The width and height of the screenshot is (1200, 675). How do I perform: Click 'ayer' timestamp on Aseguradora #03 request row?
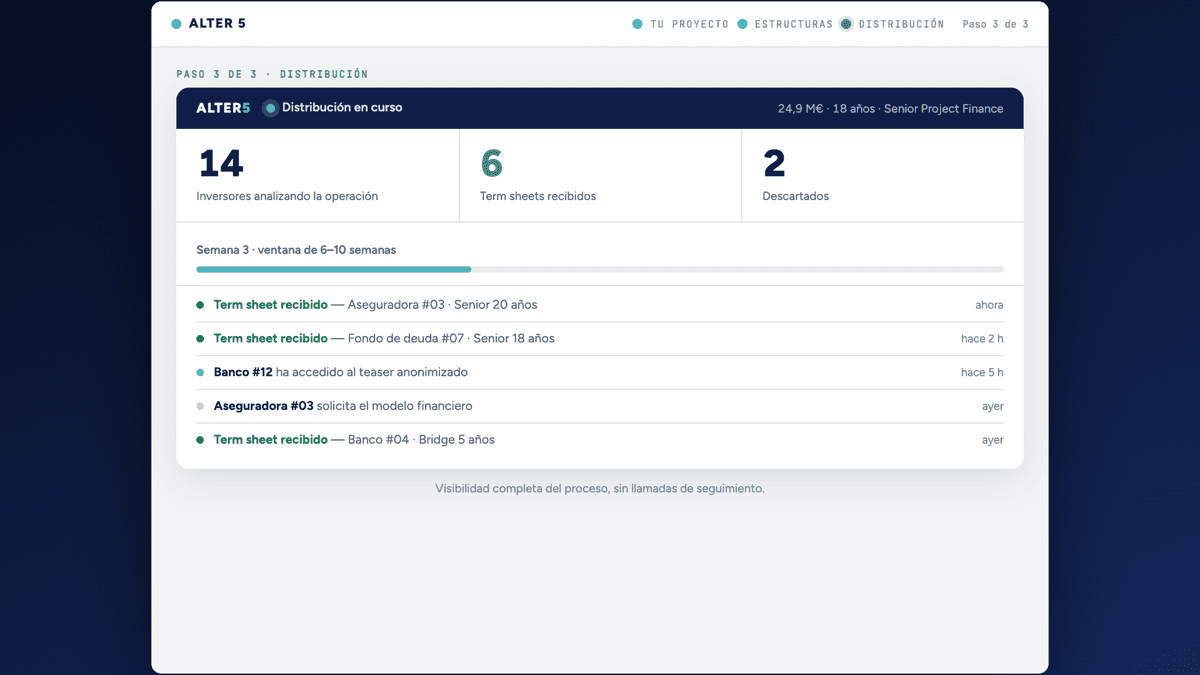point(993,407)
